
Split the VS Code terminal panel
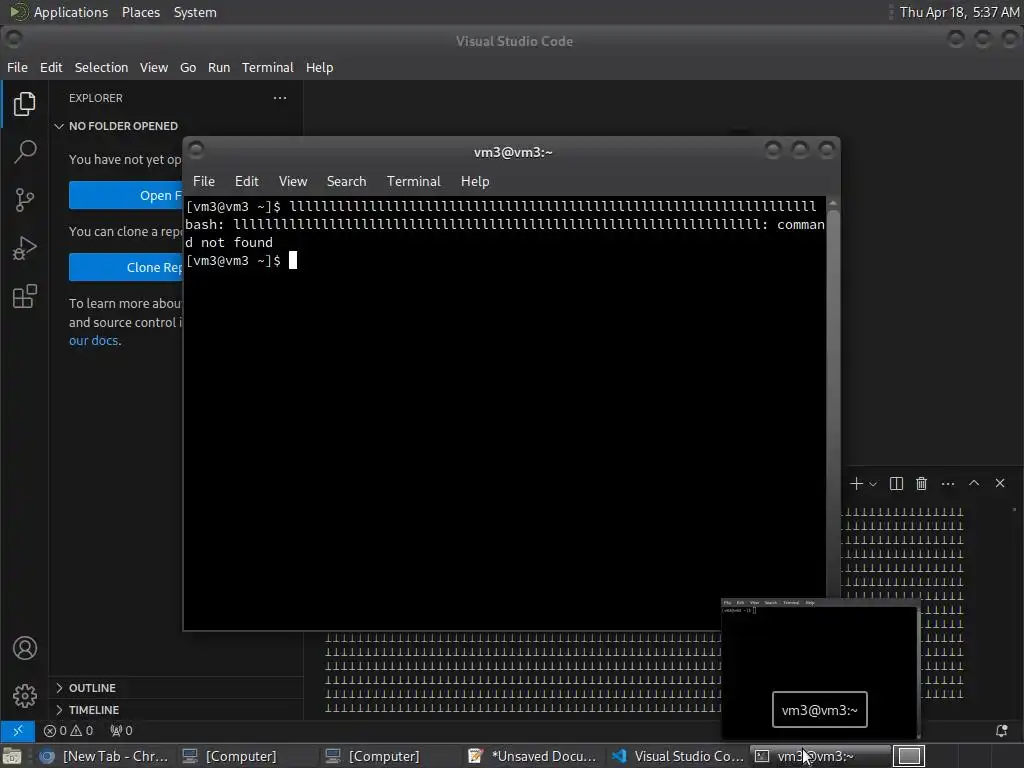point(896,483)
